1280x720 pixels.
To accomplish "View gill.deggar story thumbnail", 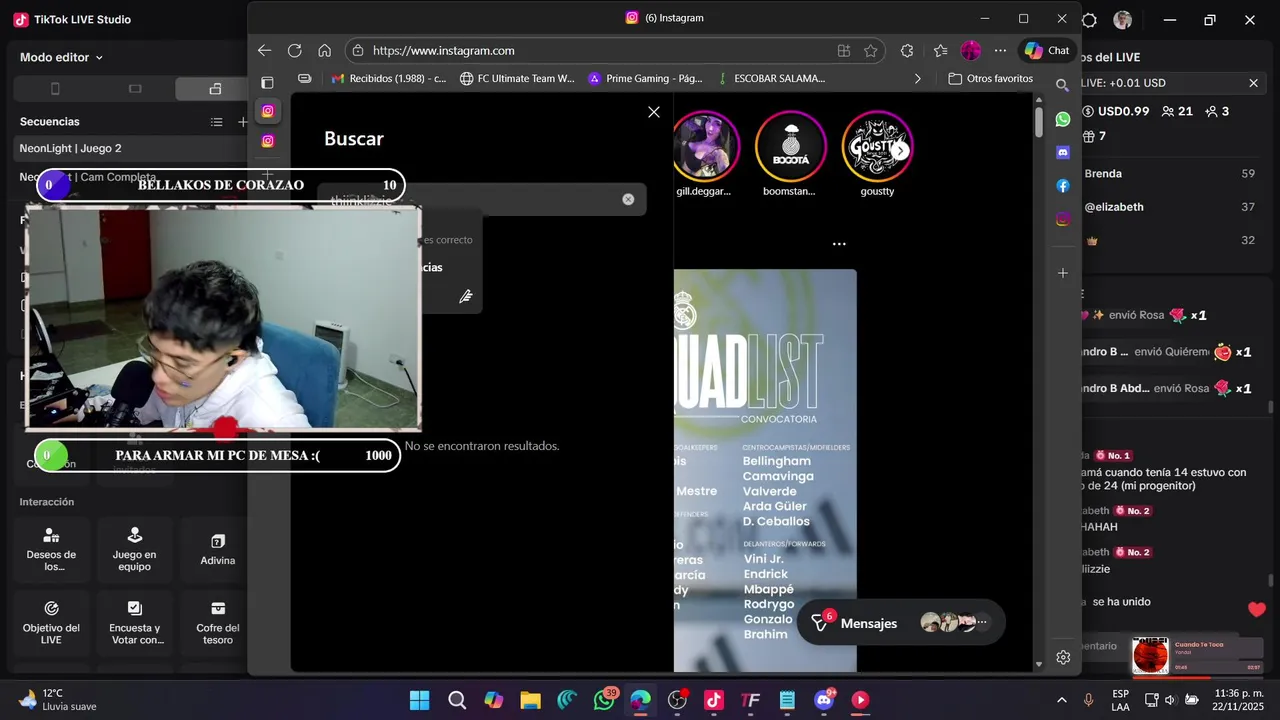I will [704, 146].
